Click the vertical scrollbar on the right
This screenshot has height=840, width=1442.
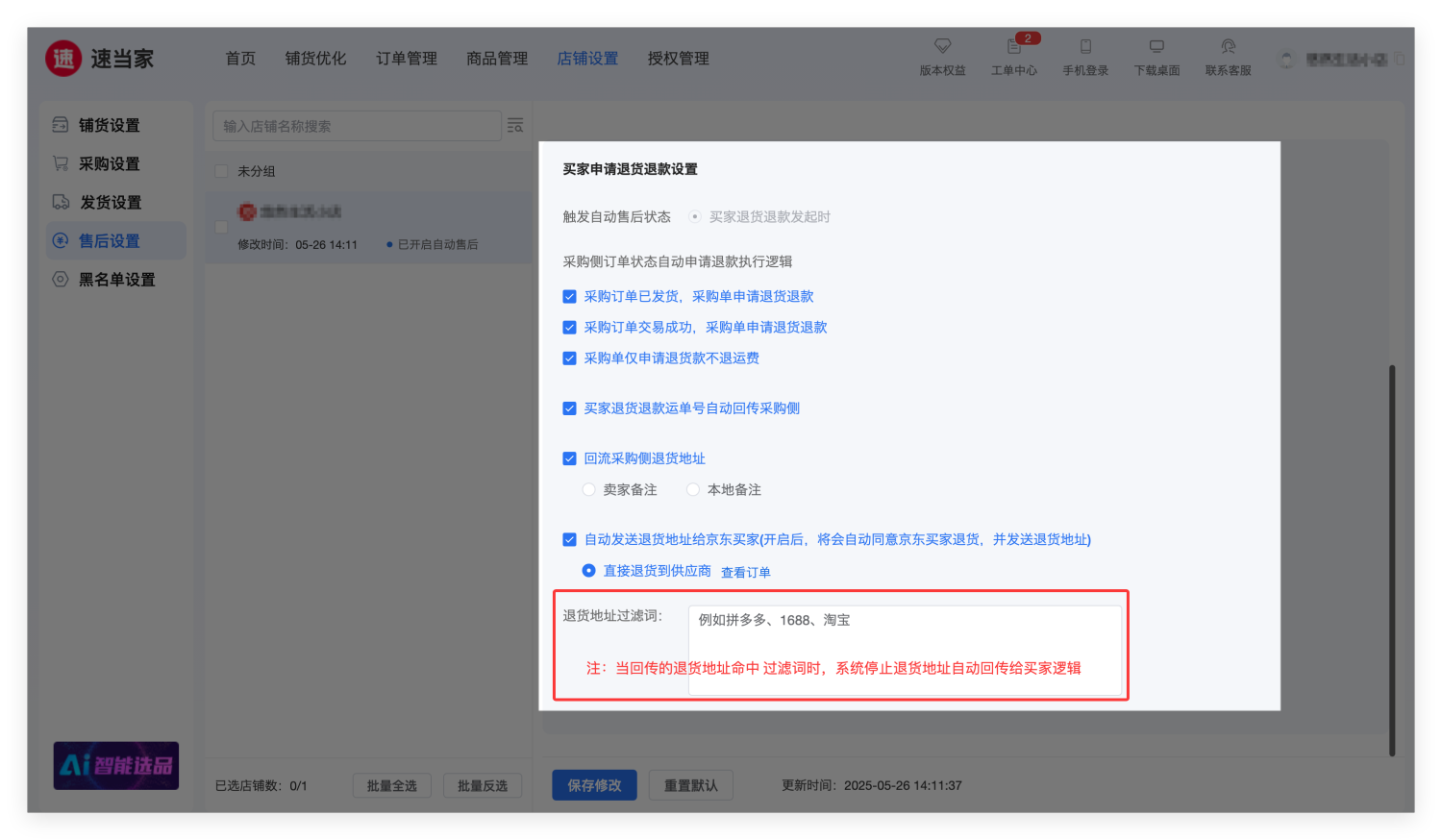tap(1392, 557)
